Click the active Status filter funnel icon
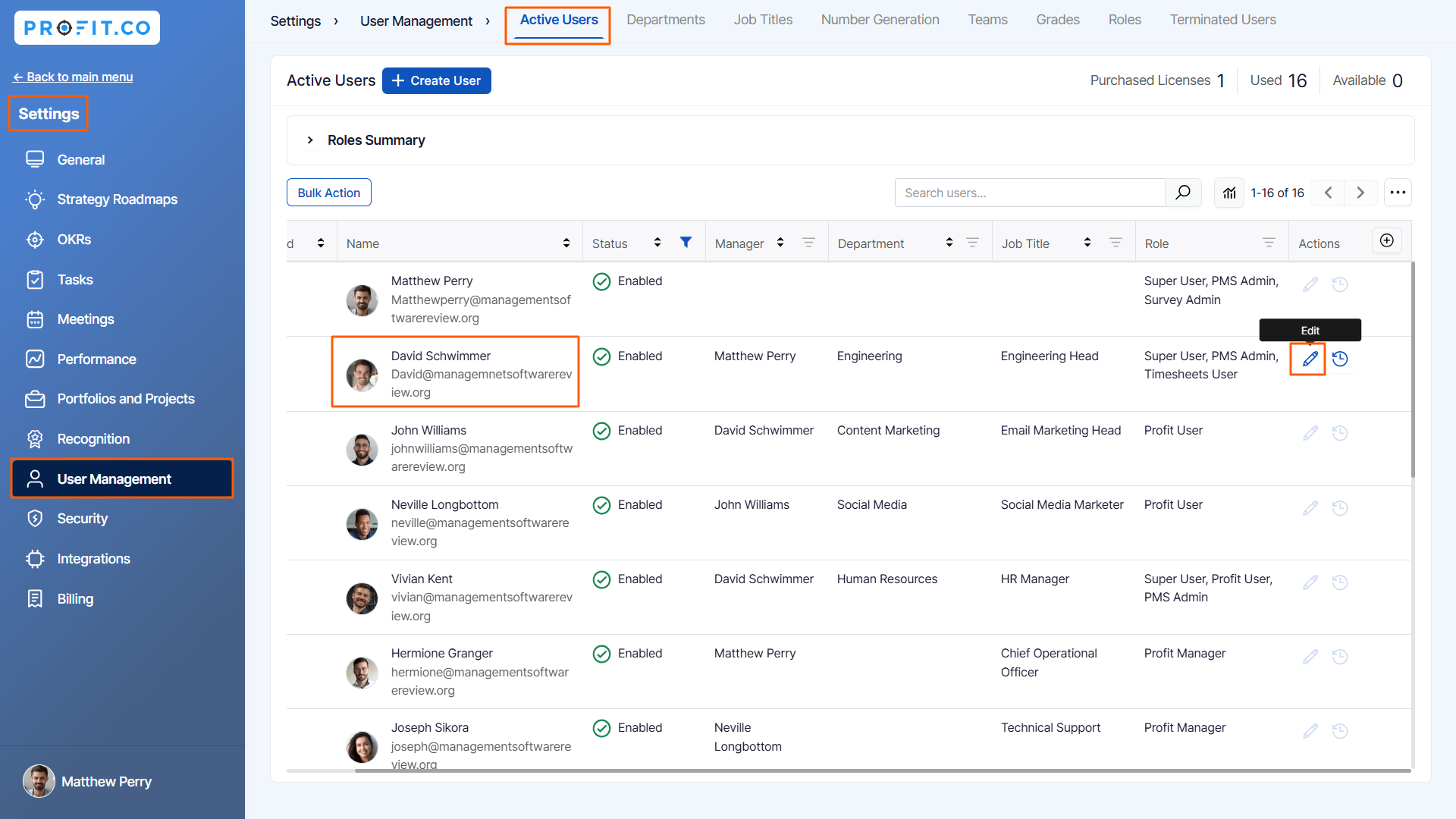This screenshot has width=1456, height=819. click(x=686, y=243)
